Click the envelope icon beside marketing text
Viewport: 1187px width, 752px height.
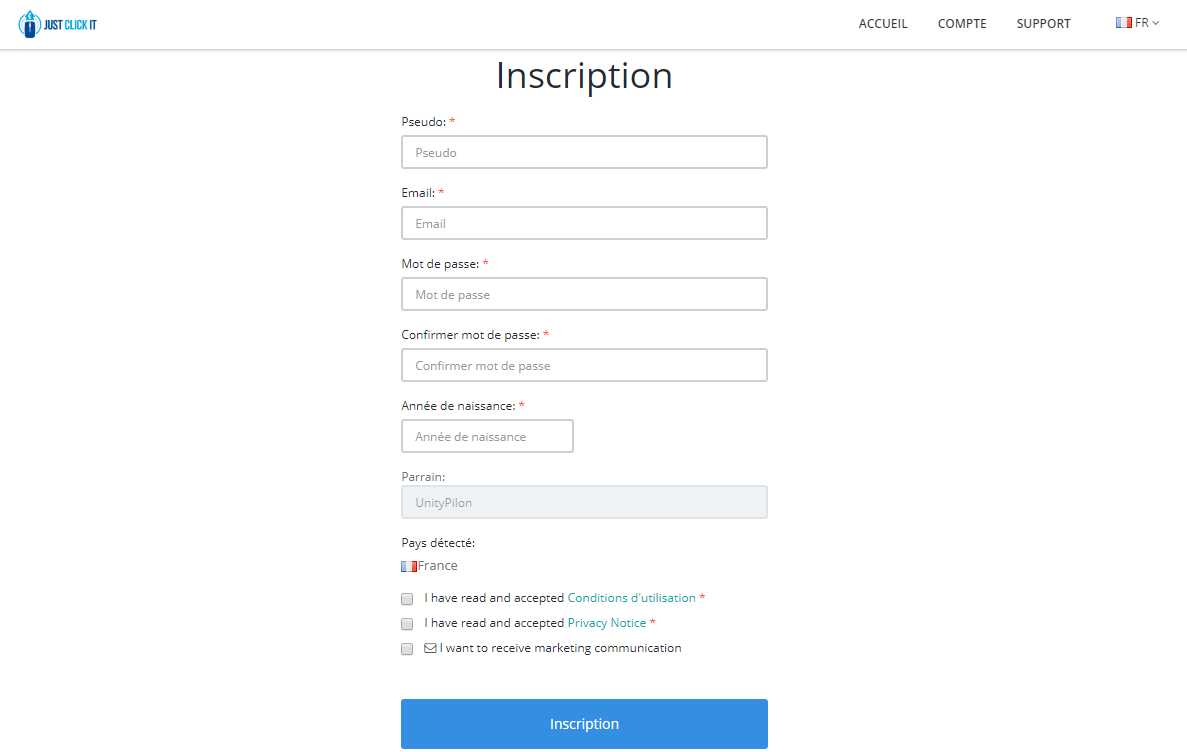(431, 648)
